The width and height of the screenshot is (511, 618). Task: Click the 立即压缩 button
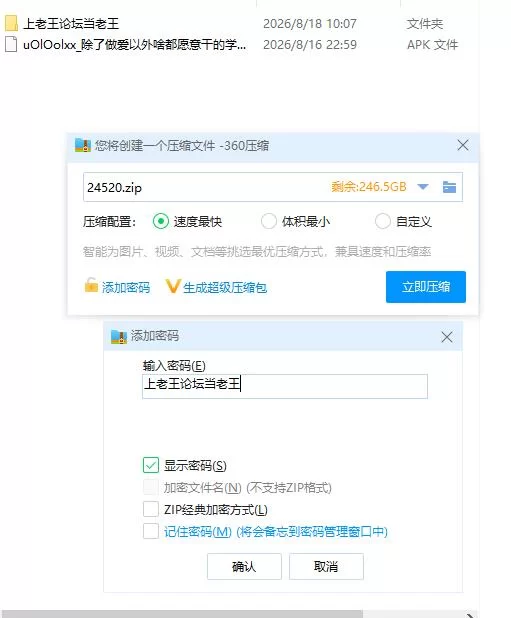click(x=426, y=287)
